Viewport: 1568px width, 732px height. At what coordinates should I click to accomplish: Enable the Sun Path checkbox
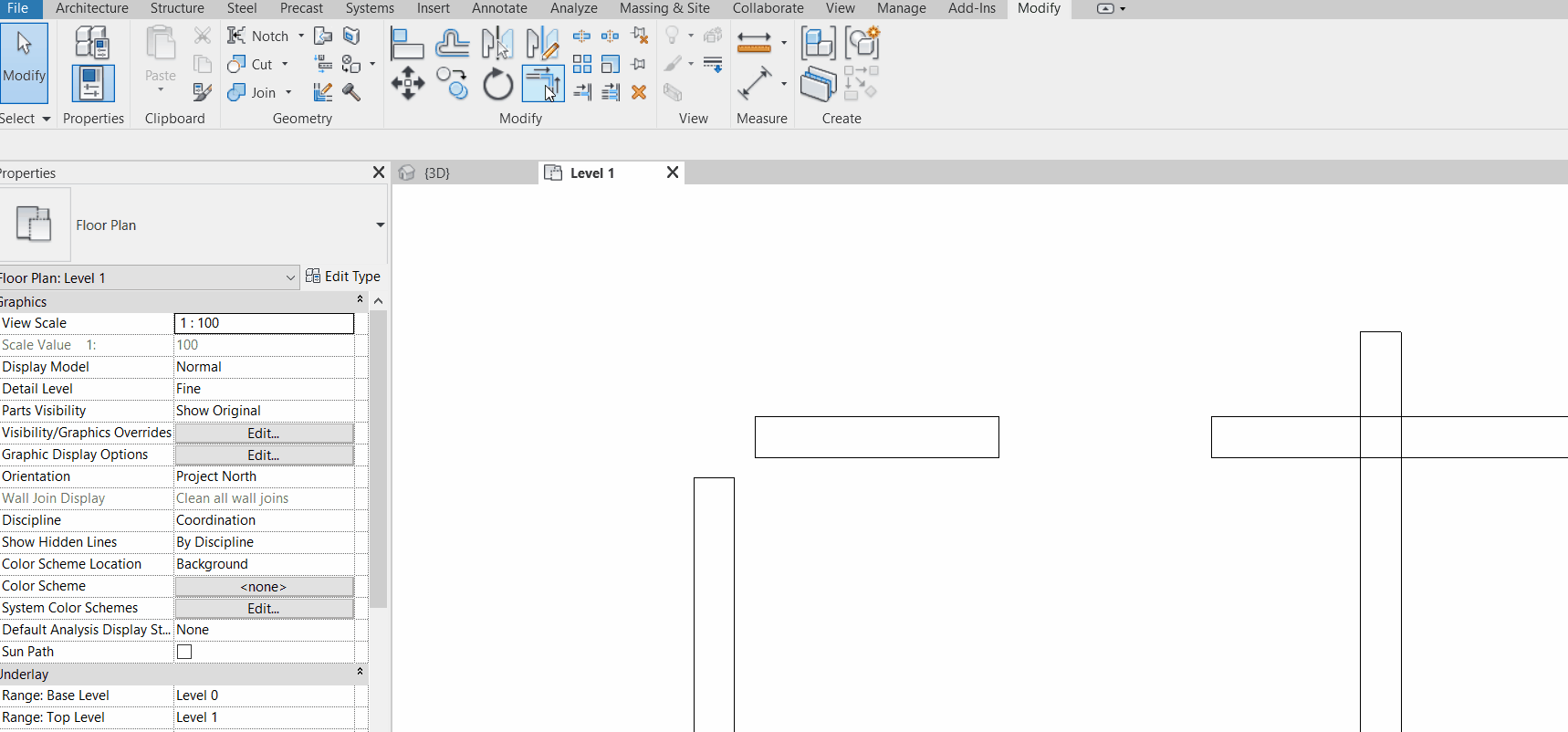tap(184, 652)
